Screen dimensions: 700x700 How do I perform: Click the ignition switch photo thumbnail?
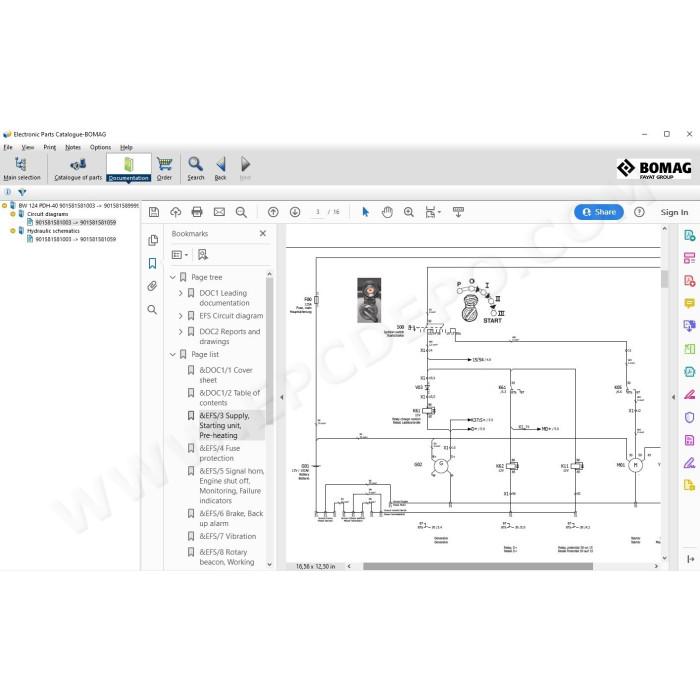pyautogui.click(x=369, y=300)
